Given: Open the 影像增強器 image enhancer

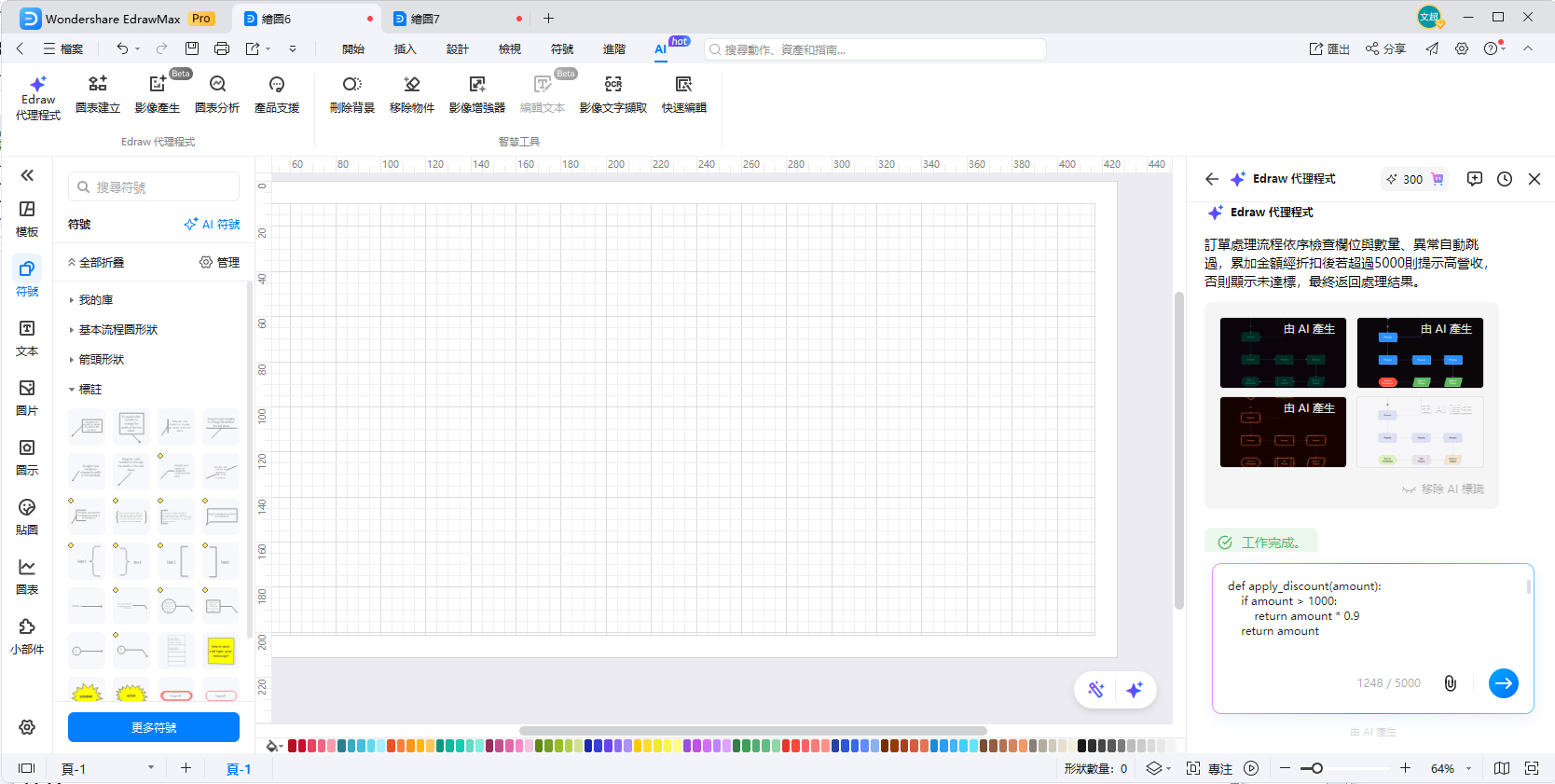Looking at the screenshot, I should [x=476, y=94].
